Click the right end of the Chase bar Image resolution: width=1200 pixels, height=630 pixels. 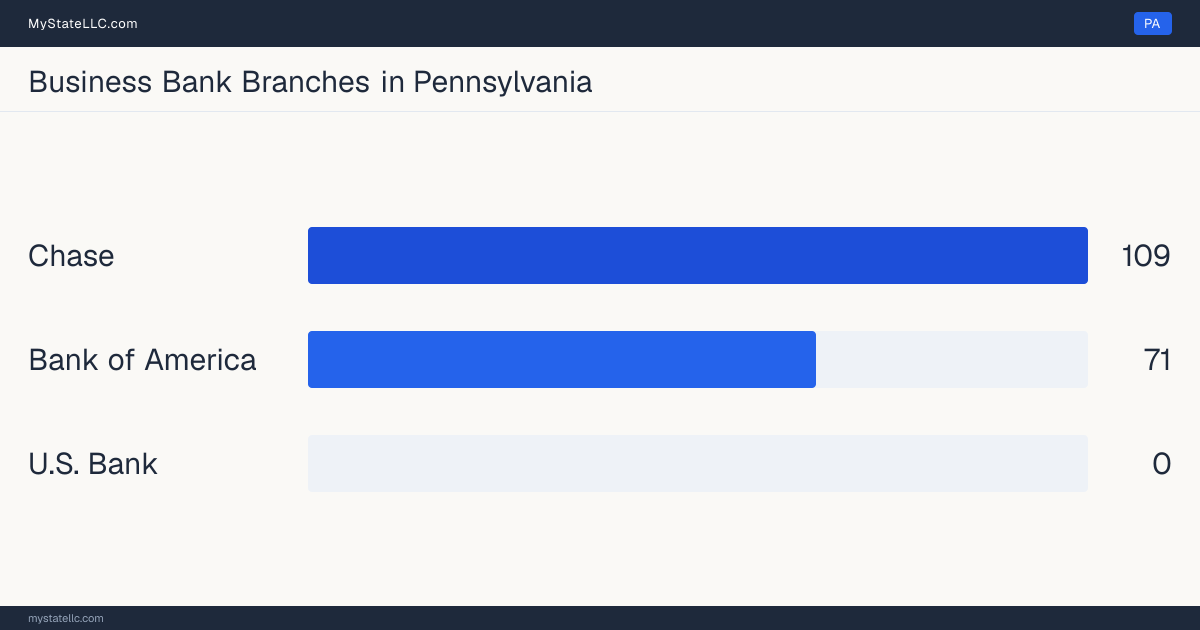point(1080,255)
